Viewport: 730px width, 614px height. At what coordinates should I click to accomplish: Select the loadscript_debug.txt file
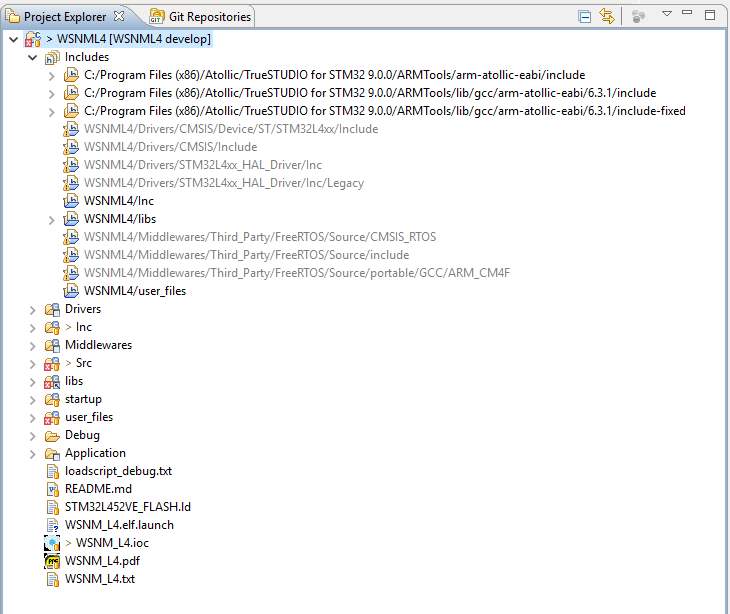pyautogui.click(x=118, y=471)
